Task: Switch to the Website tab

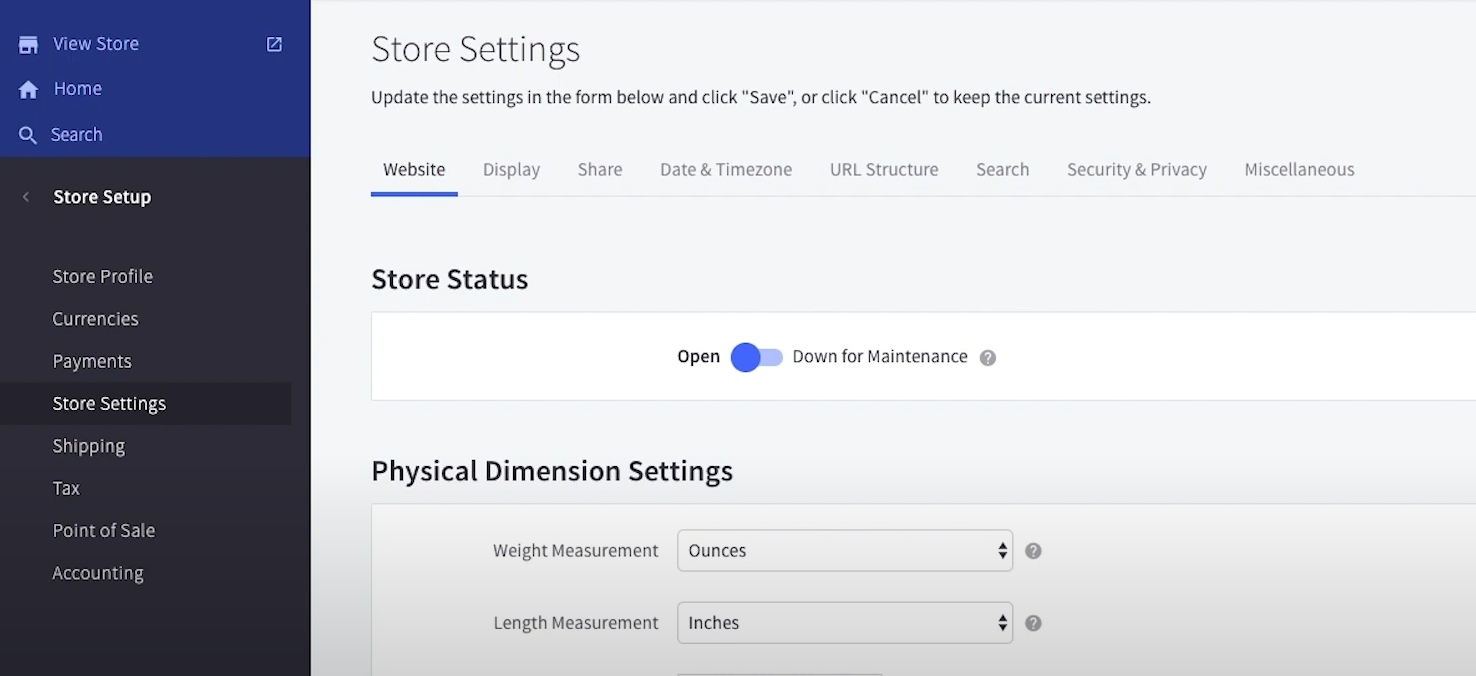Action: (x=414, y=170)
